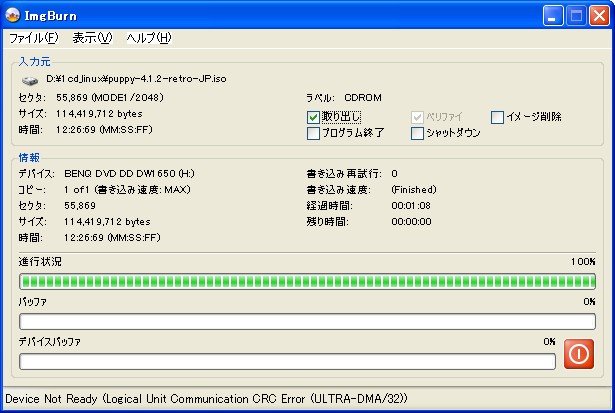Click the ImgBurn title bar text
The width and height of the screenshot is (615, 413).
pyautogui.click(x=51, y=16)
